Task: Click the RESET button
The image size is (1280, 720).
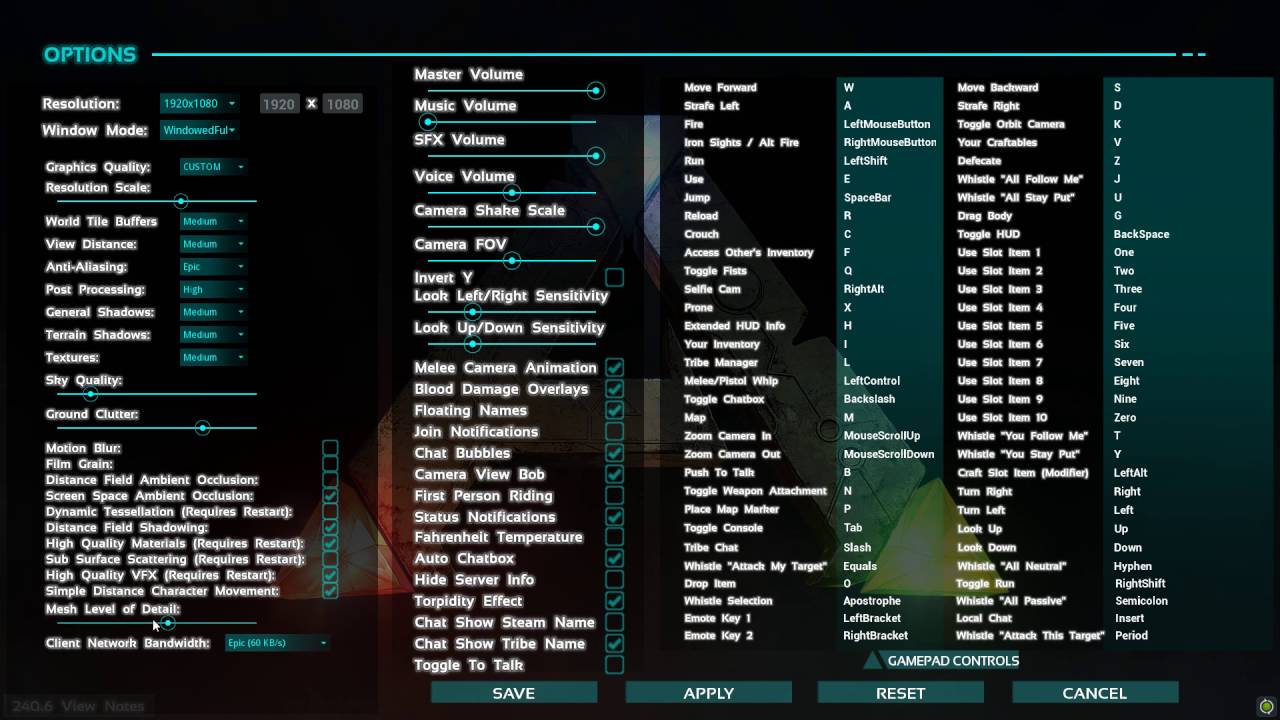Action: (901, 693)
